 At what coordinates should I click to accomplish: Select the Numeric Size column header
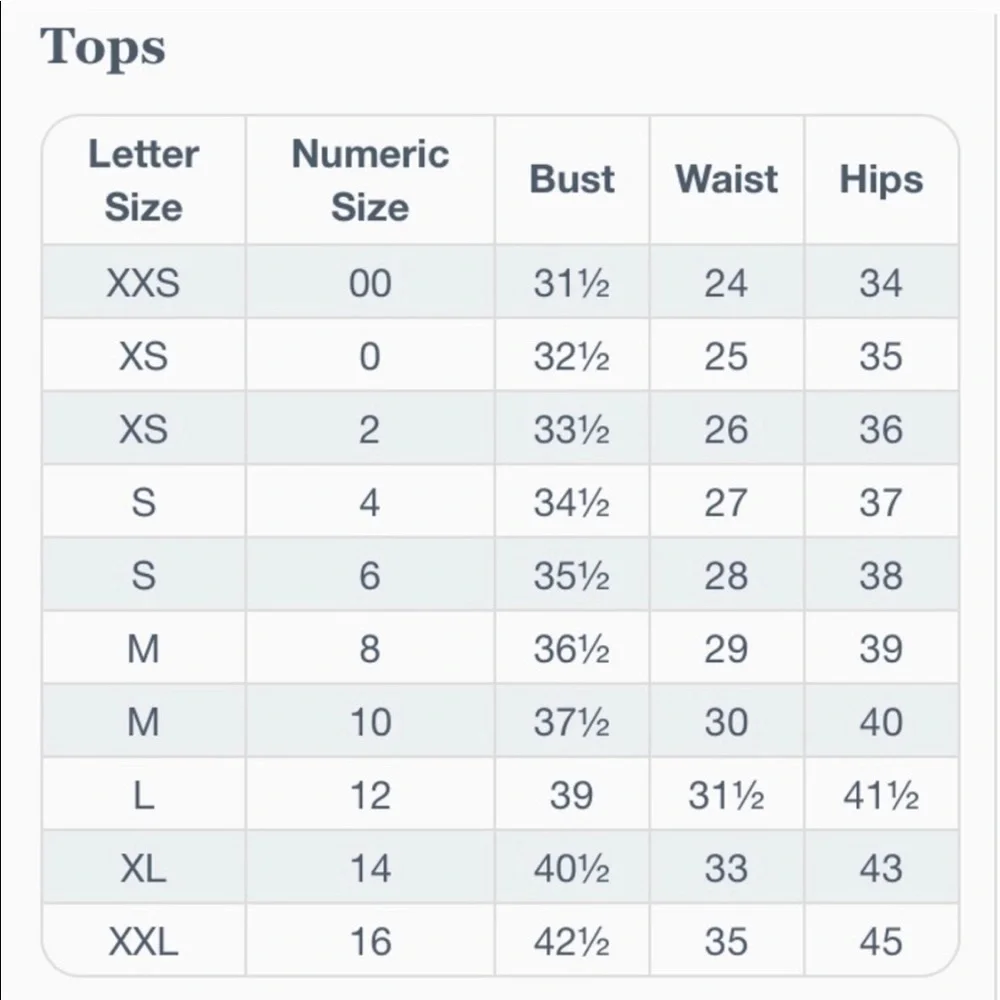pyautogui.click(x=370, y=180)
